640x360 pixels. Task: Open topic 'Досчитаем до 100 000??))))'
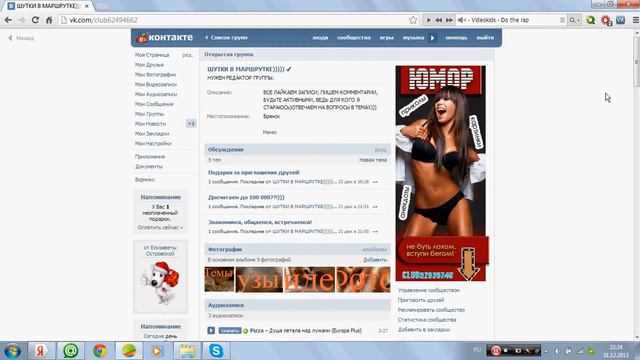(x=246, y=198)
